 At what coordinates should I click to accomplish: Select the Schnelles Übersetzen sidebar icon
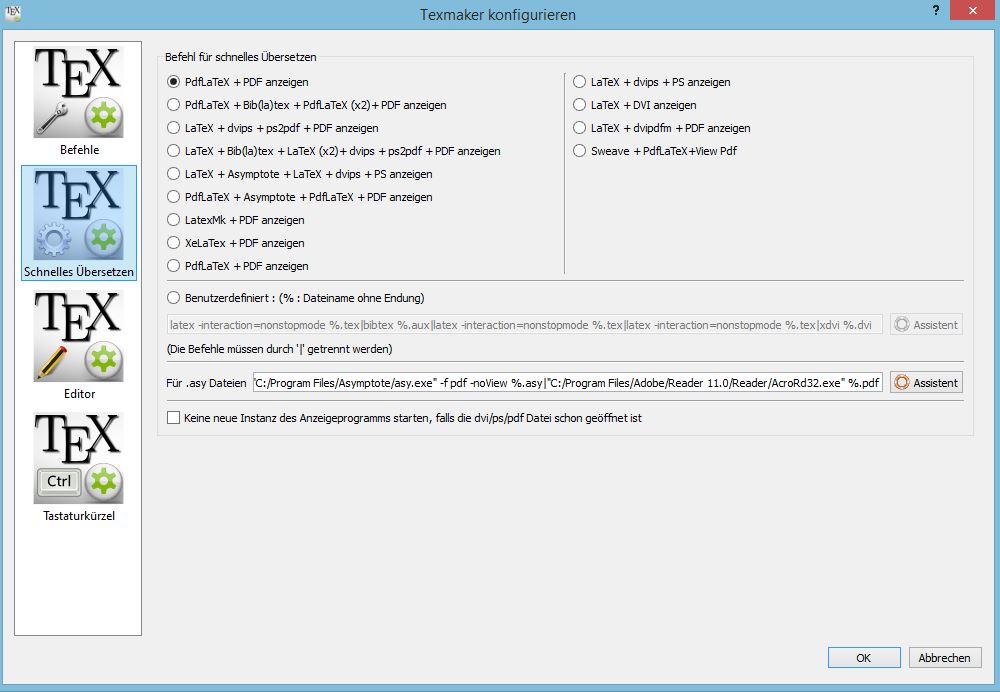[78, 223]
